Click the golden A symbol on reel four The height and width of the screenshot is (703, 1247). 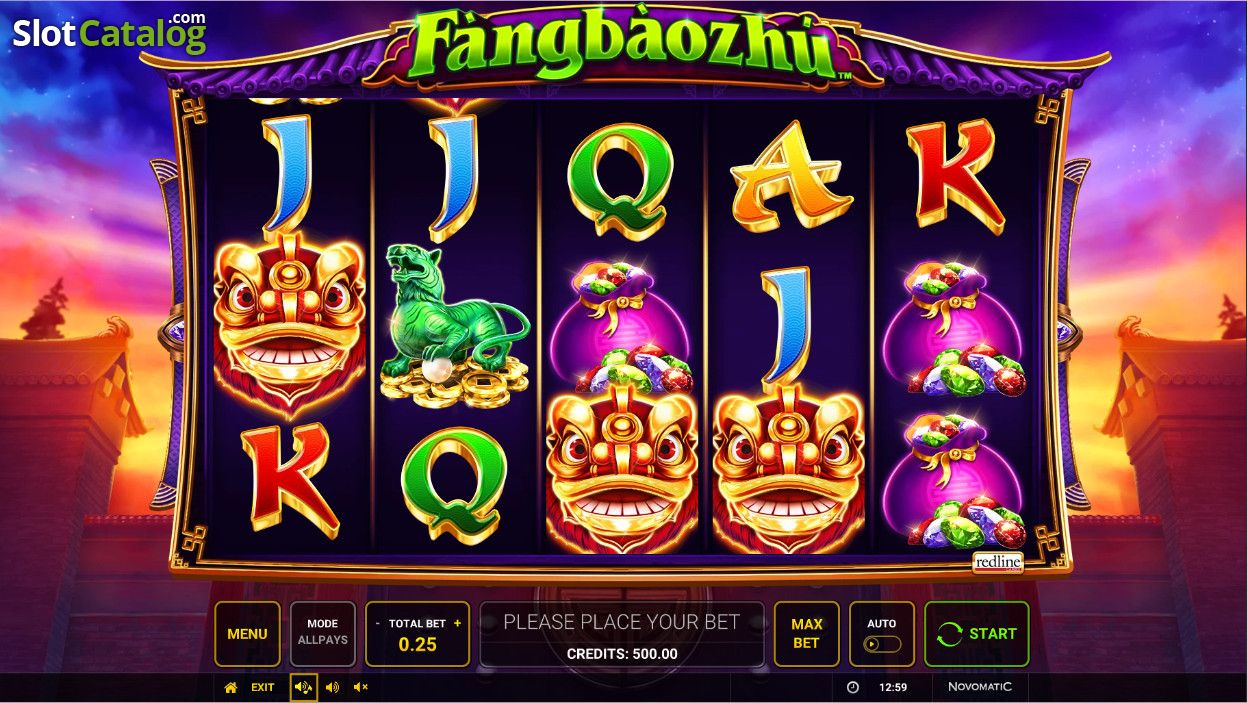pos(791,176)
